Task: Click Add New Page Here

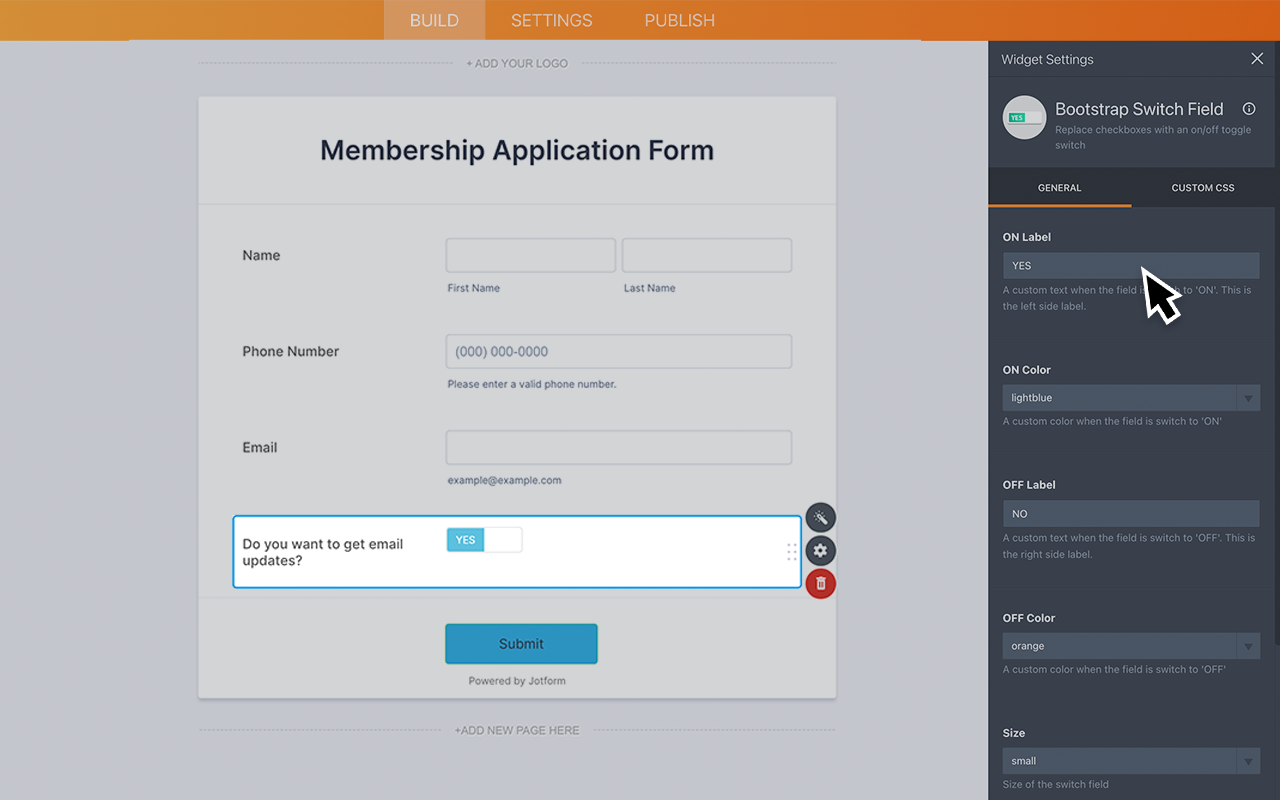Action: (x=516, y=730)
